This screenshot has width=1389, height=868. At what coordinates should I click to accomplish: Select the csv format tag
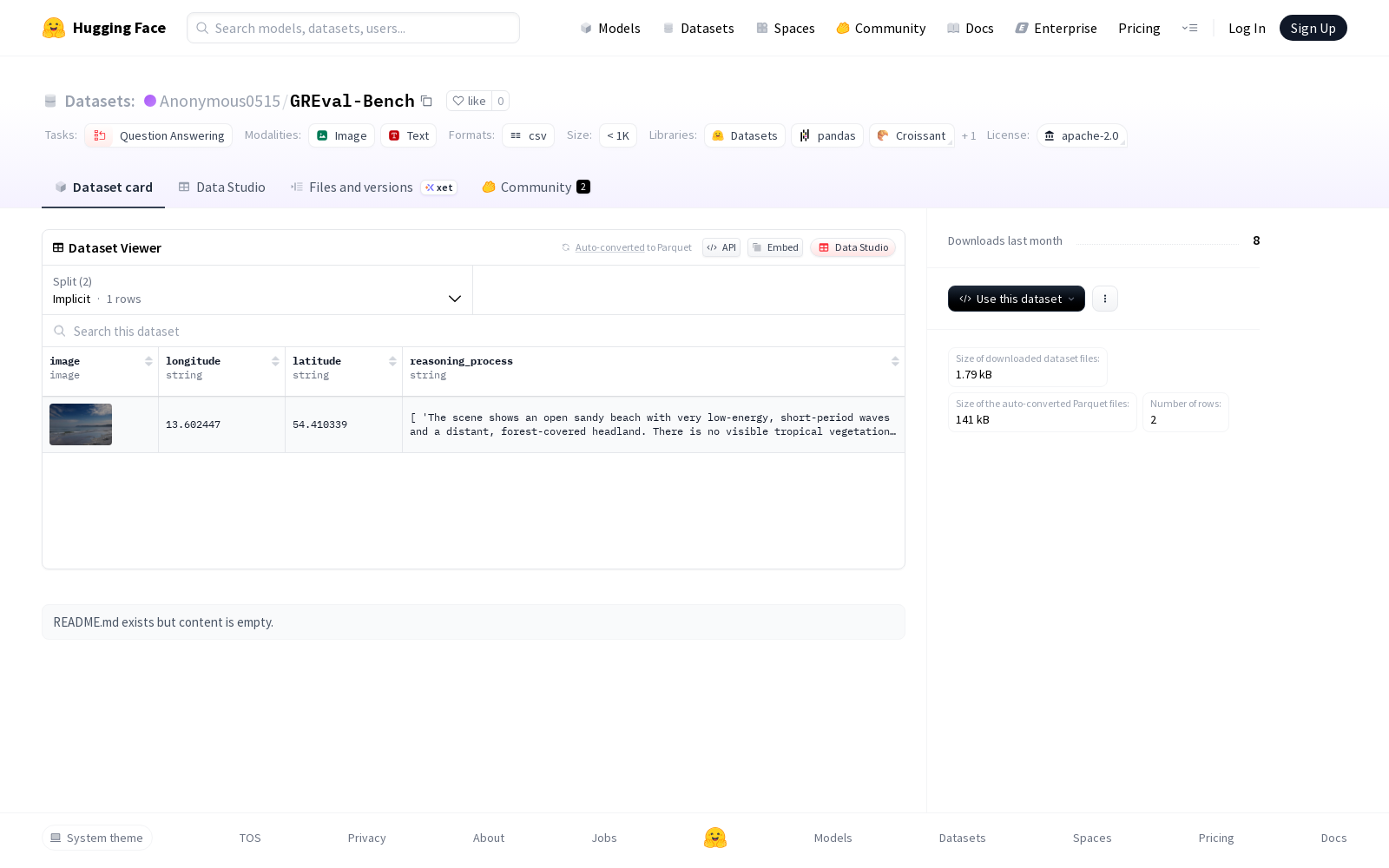(529, 135)
